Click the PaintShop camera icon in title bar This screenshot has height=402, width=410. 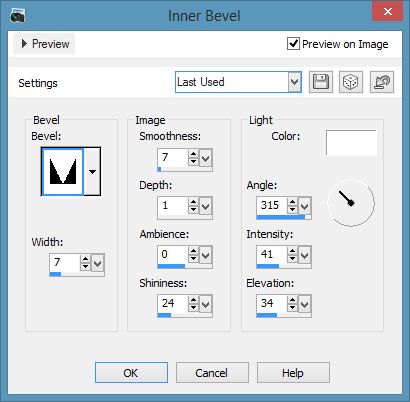point(17,16)
